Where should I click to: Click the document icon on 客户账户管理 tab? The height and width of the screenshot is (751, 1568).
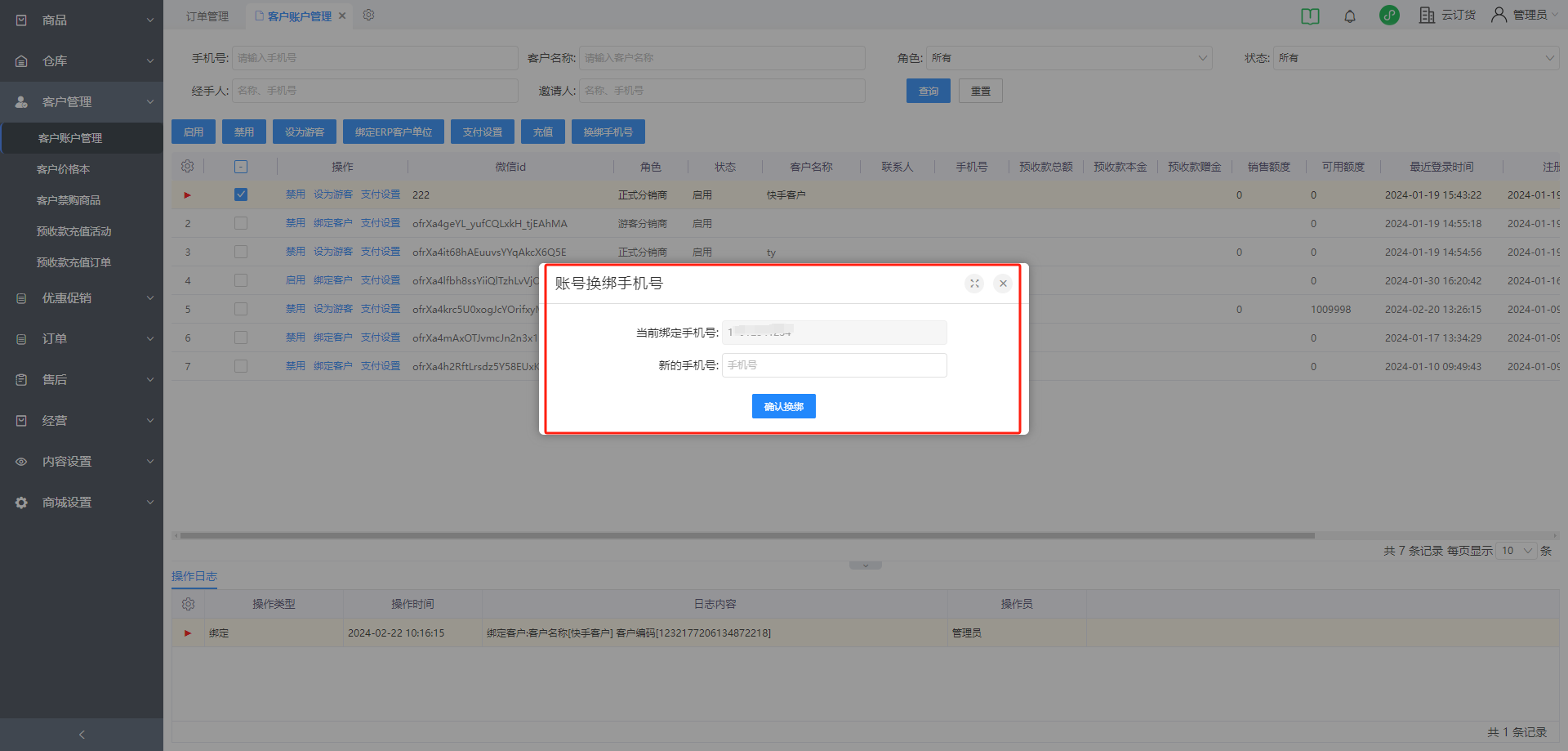click(260, 16)
